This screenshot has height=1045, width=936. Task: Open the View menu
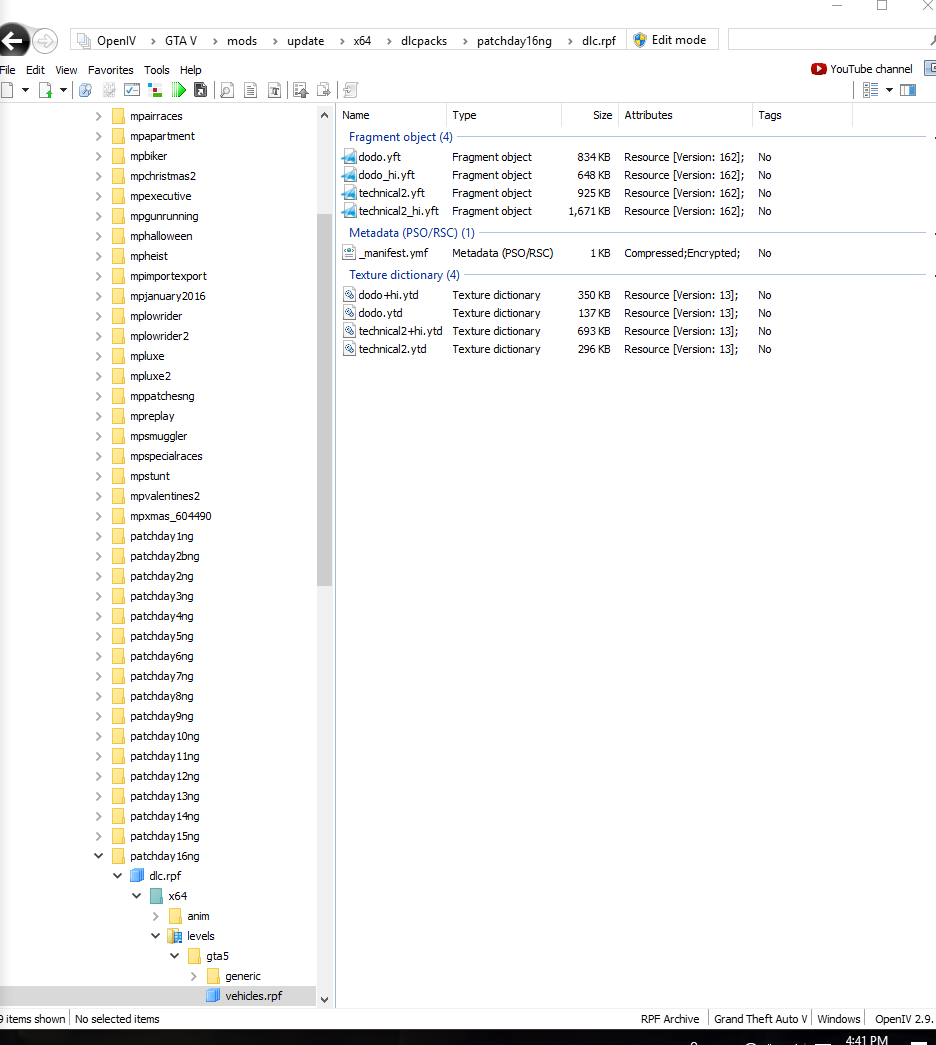[66, 70]
